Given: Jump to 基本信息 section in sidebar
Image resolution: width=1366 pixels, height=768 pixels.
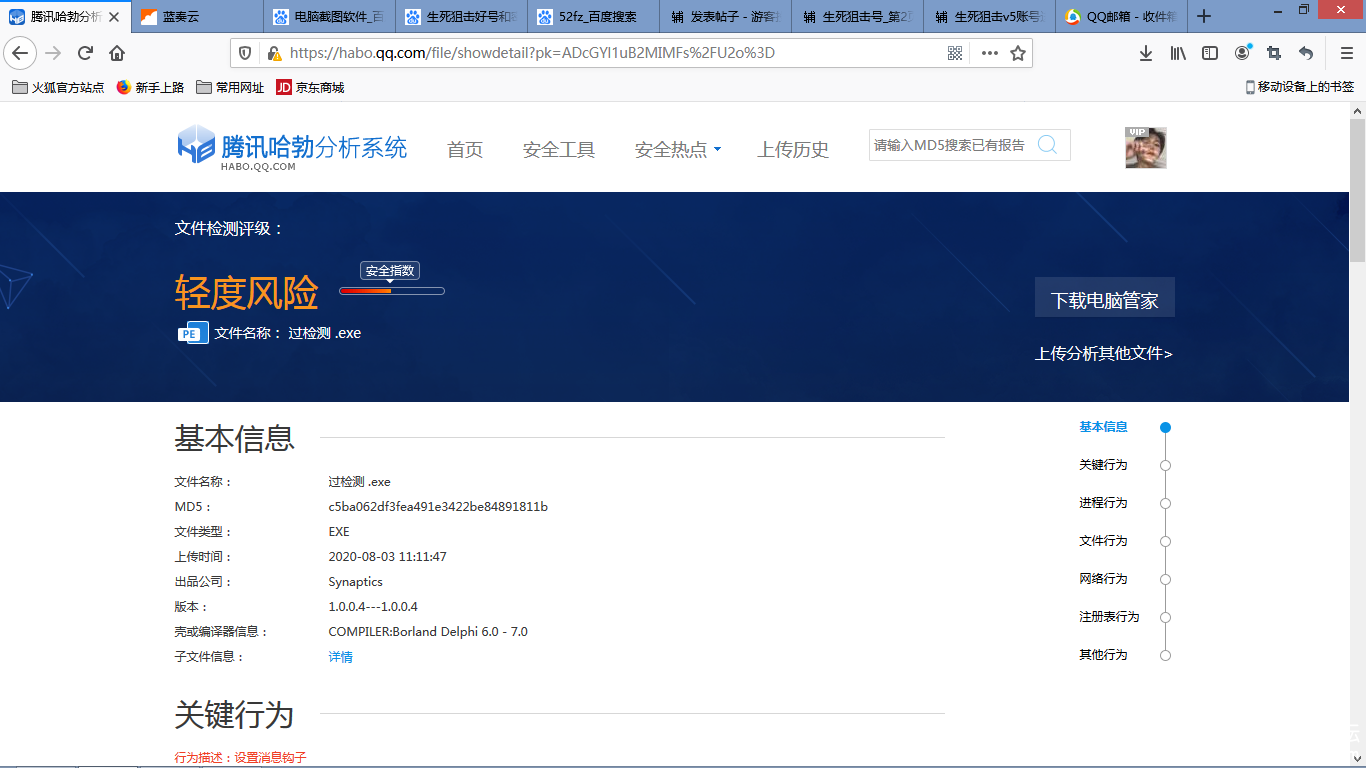Looking at the screenshot, I should click(x=1103, y=427).
